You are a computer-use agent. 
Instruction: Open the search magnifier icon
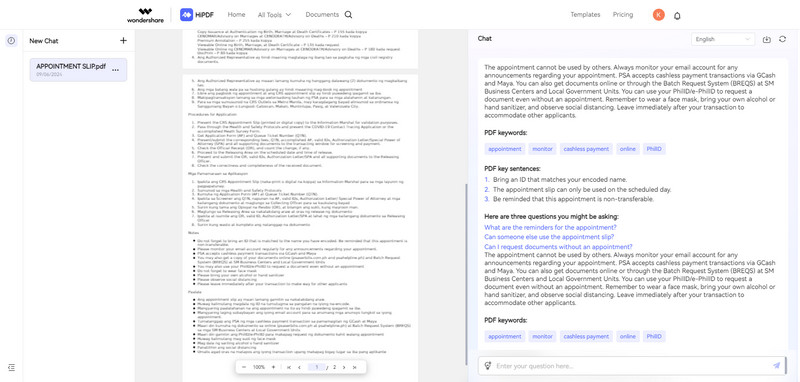tap(348, 15)
